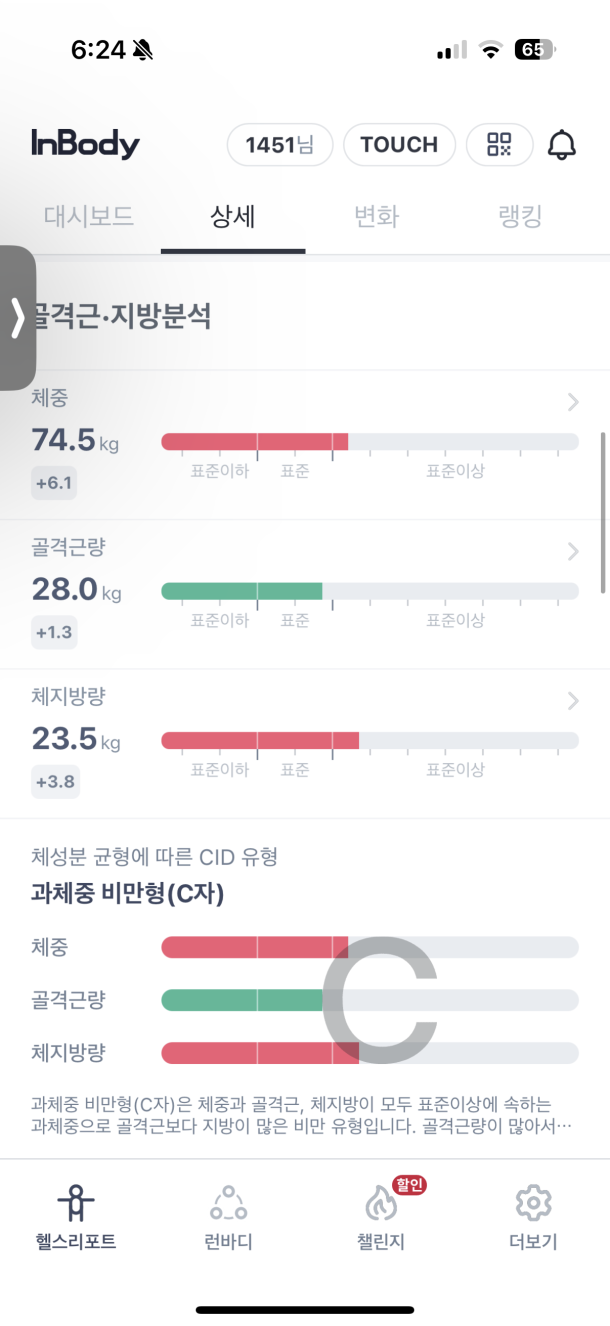Tap the 할인 discount badge
610x1326 pixels.
[x=409, y=1185]
